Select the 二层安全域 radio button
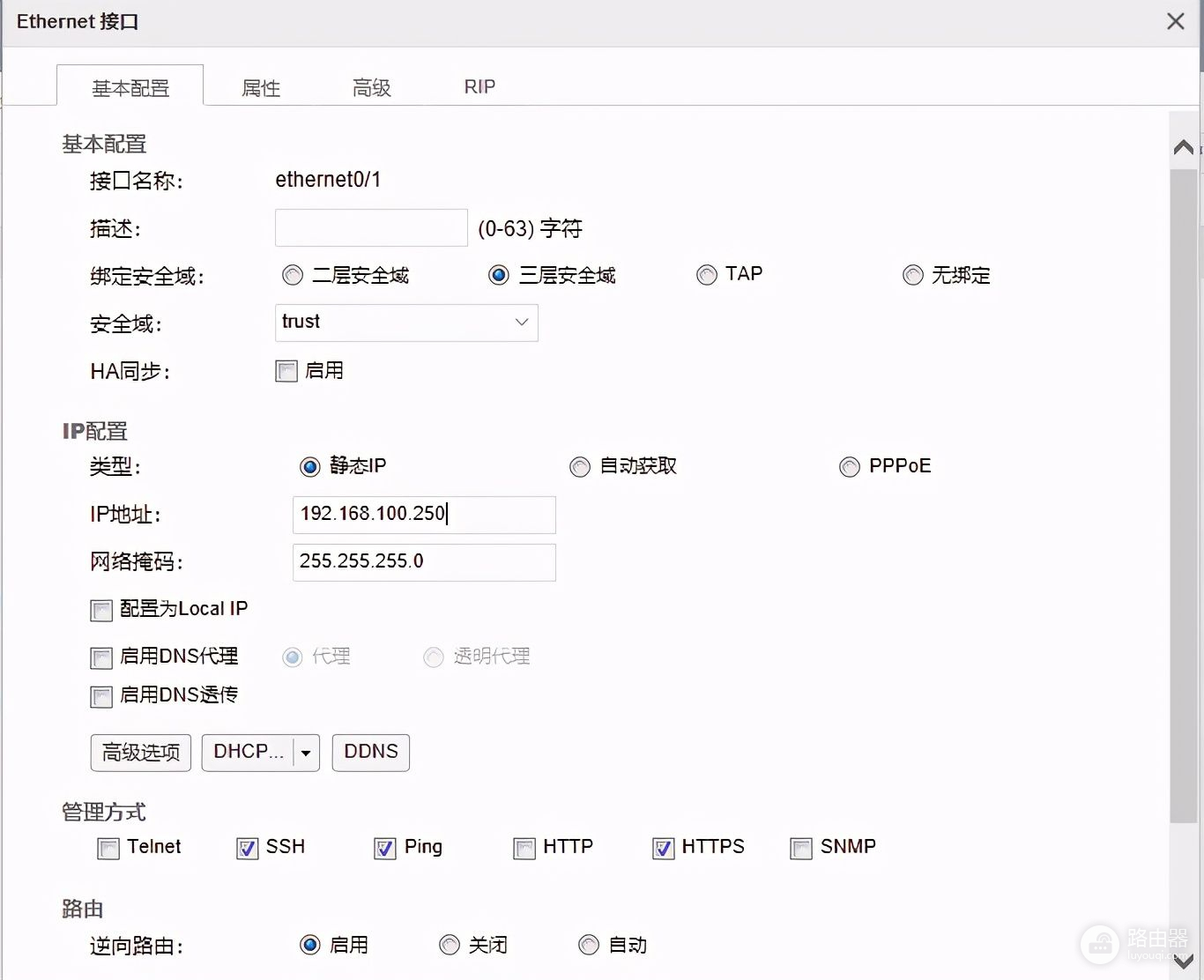The height and width of the screenshot is (980, 1204). [293, 276]
